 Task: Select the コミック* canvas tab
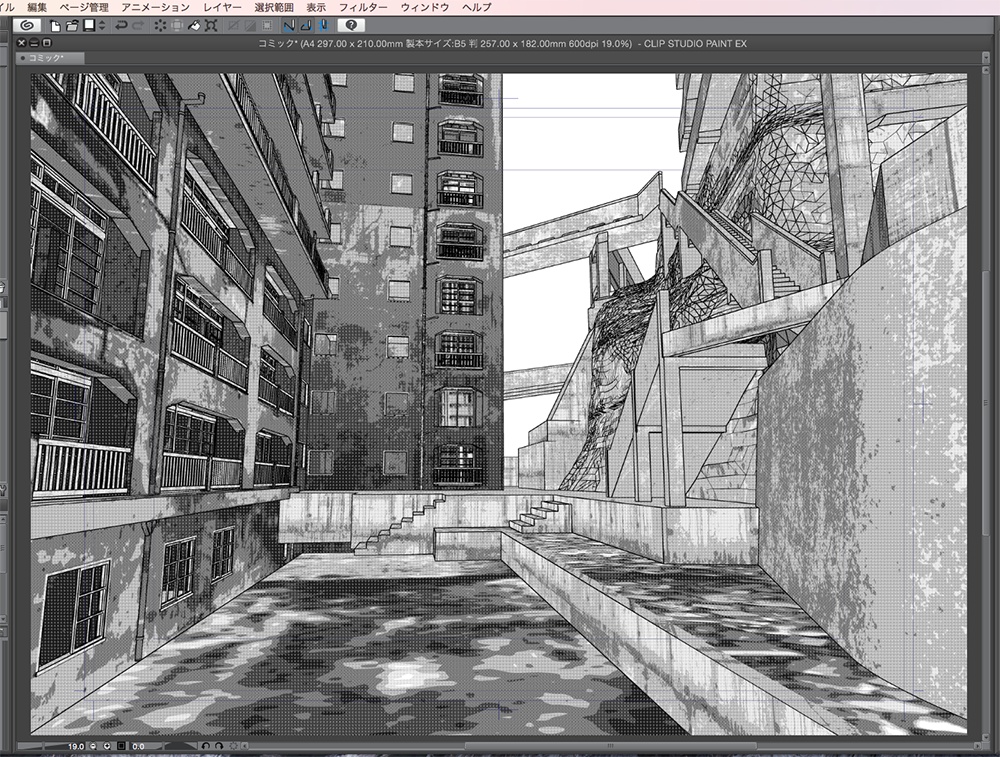50,58
